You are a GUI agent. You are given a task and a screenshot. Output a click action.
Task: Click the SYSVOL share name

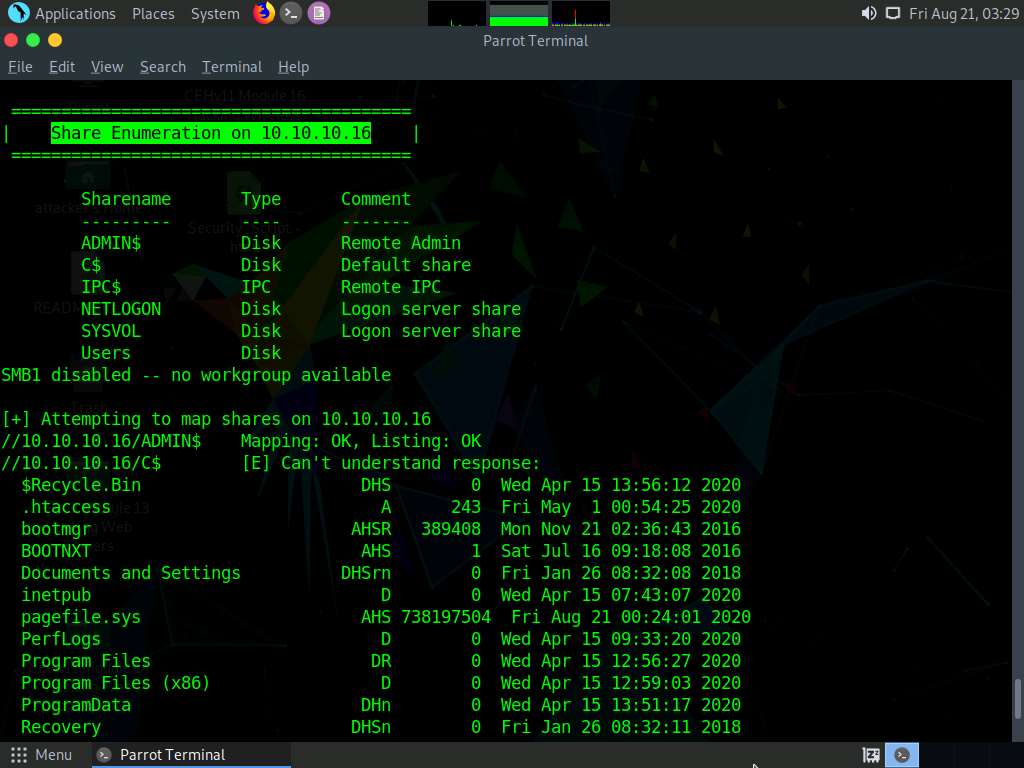tap(110, 331)
